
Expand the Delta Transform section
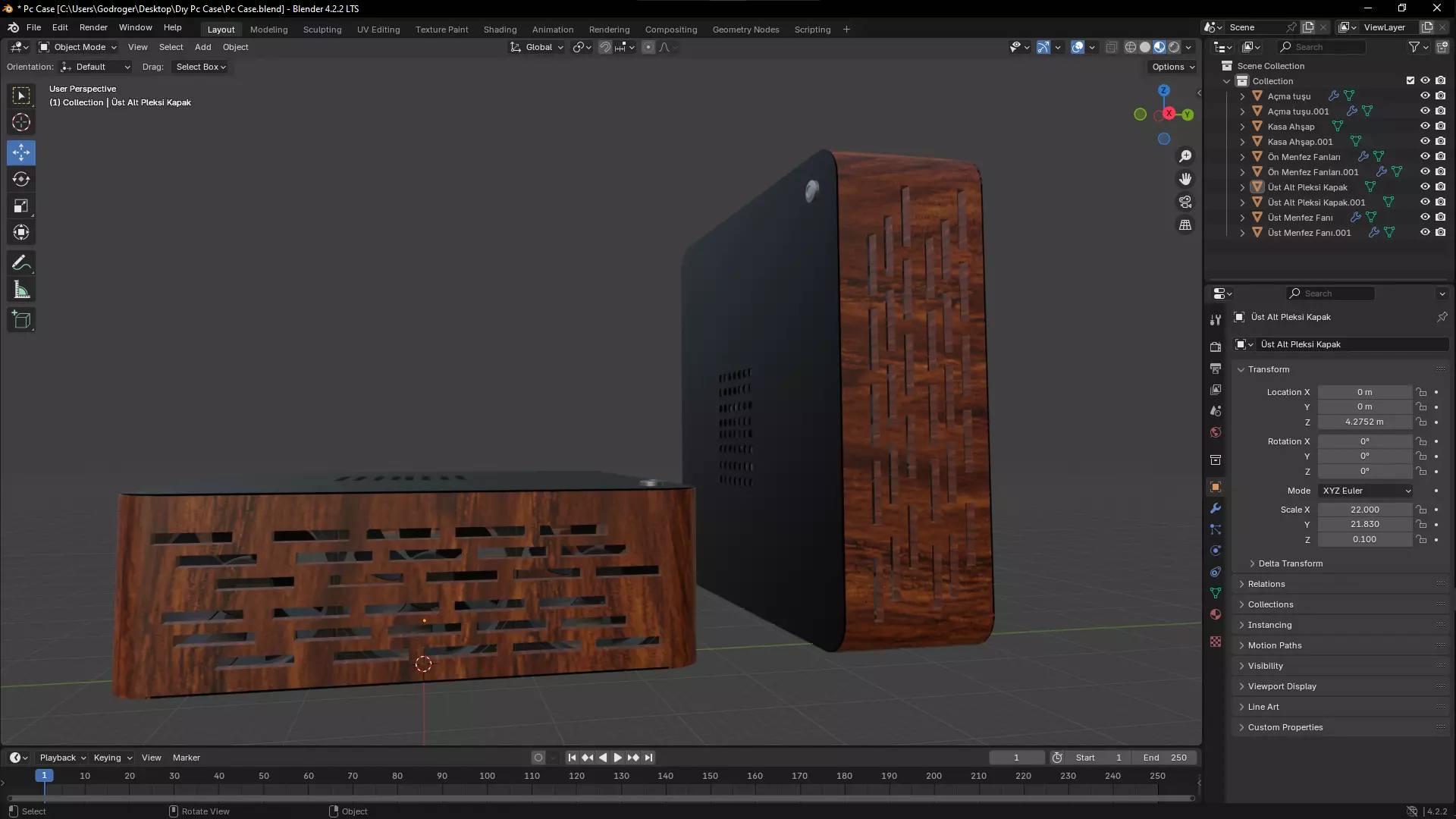pos(1290,563)
